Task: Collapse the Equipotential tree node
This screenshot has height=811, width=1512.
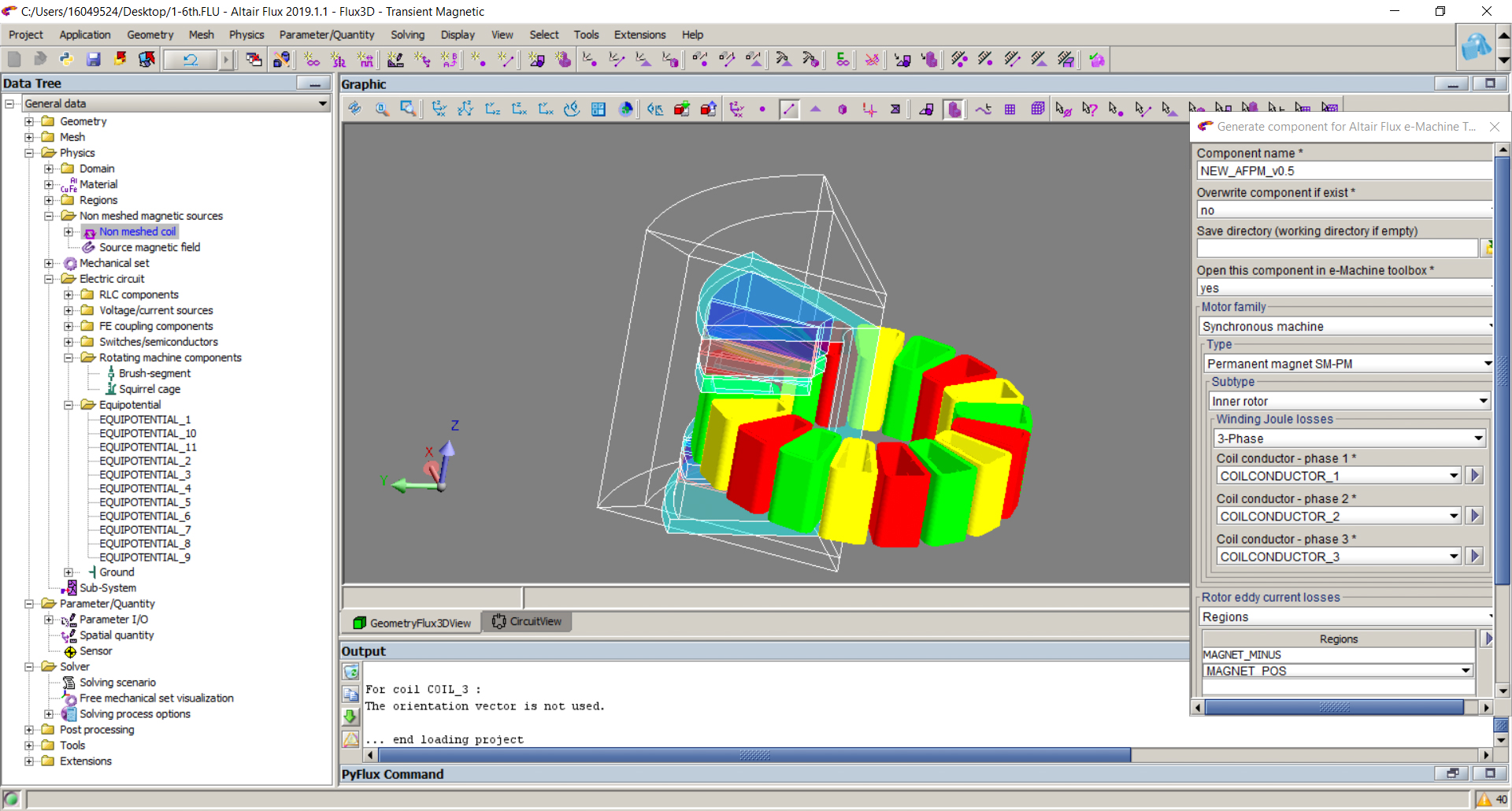Action: point(69,405)
